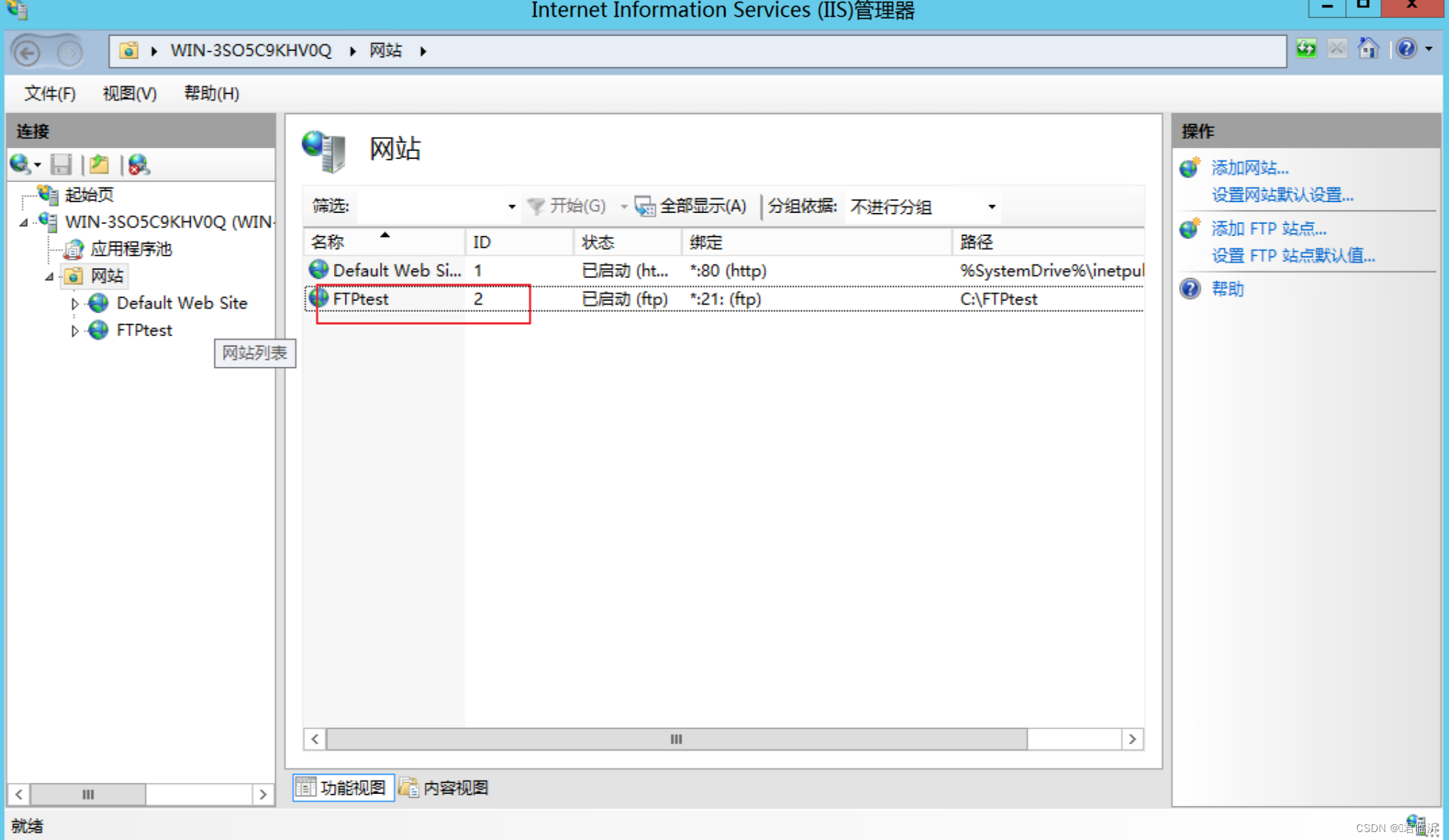Select 应用程序池 in the tree

tap(130, 249)
